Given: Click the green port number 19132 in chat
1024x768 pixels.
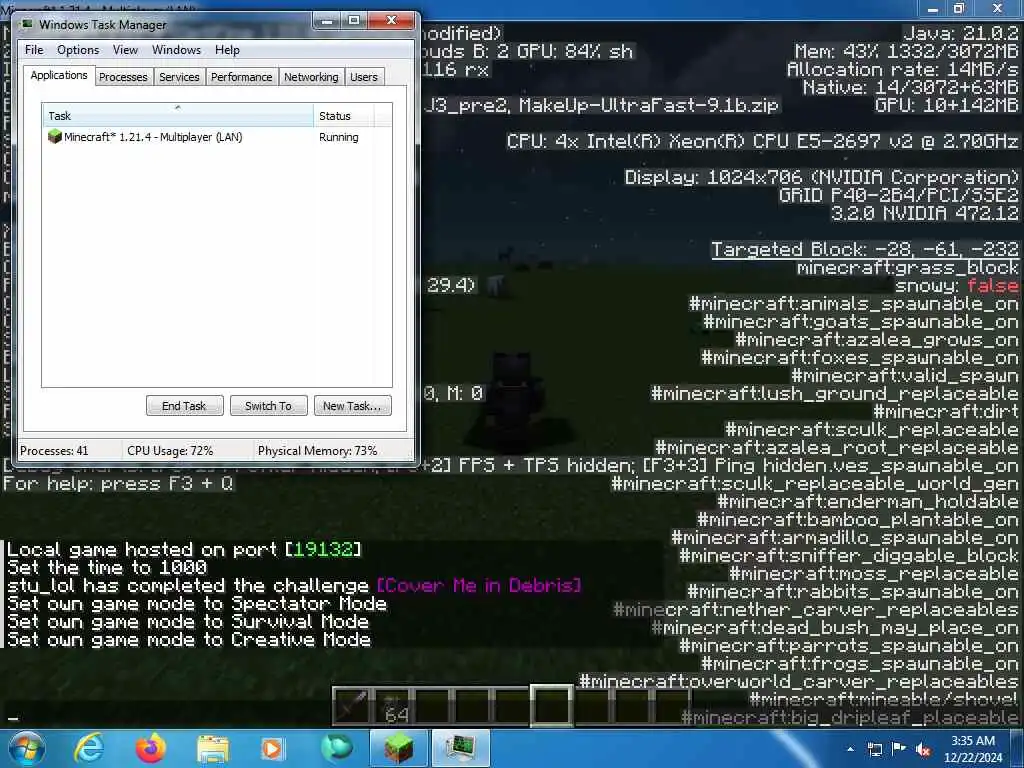Looking at the screenshot, I should (x=323, y=549).
